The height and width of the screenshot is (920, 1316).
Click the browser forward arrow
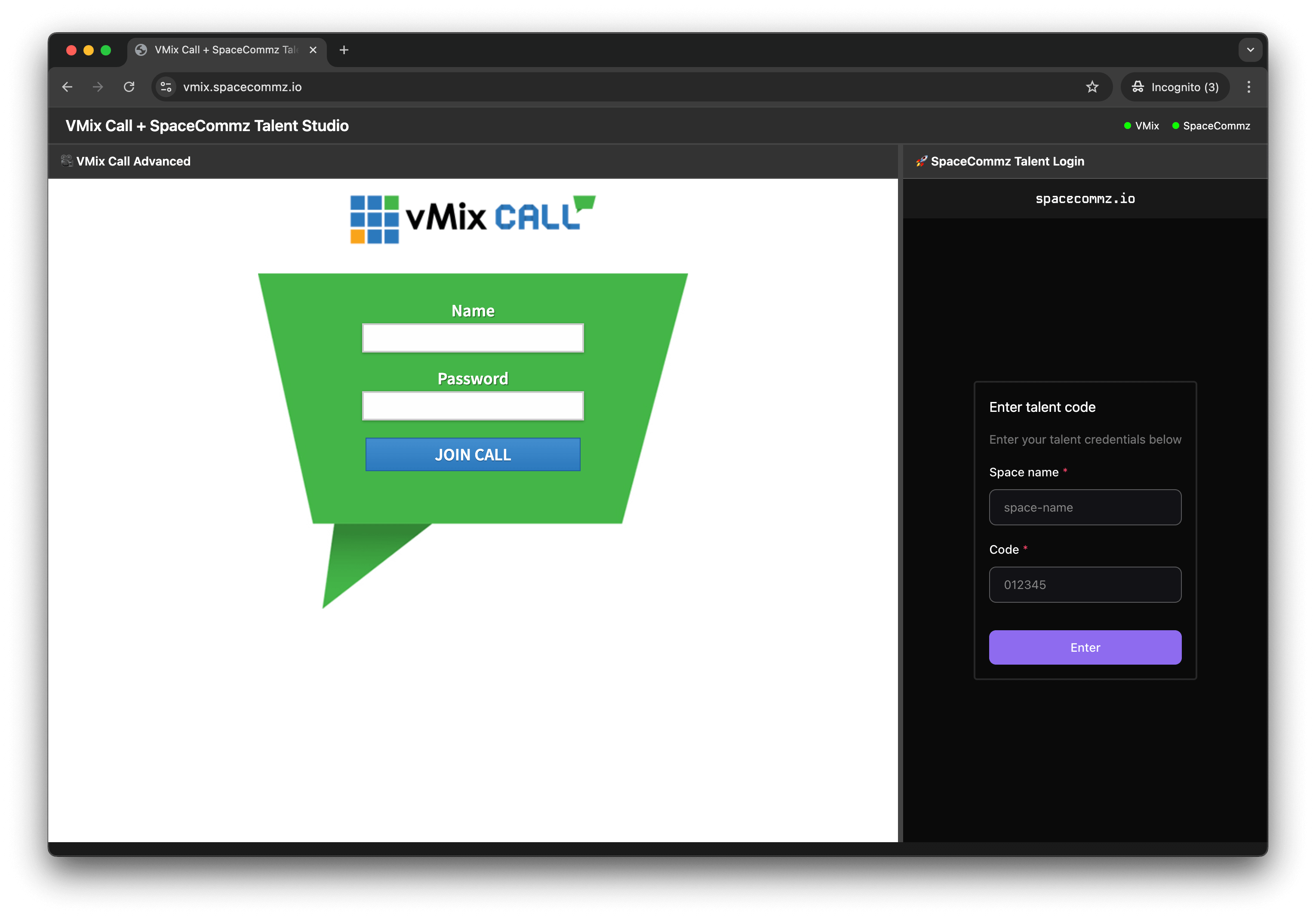(x=98, y=87)
